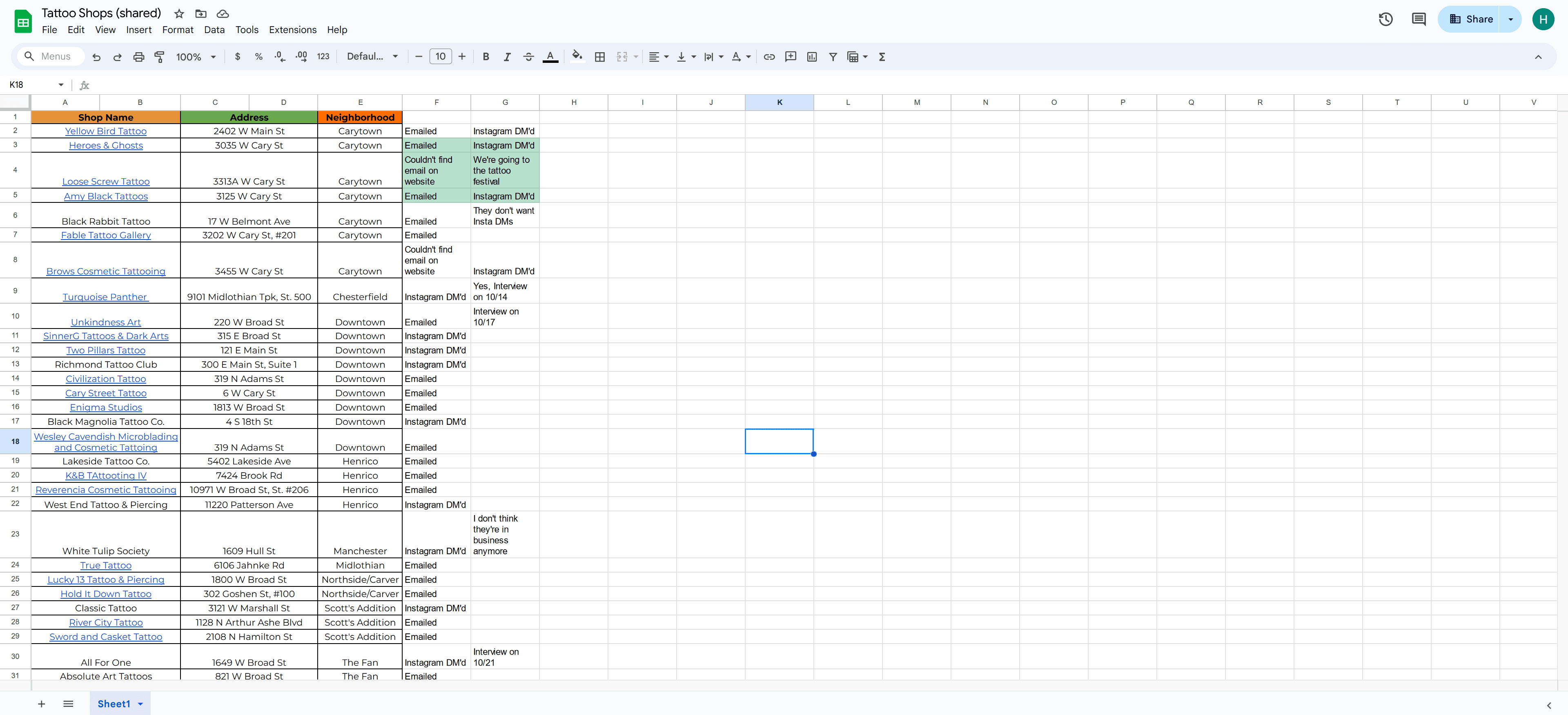Open version history clock icon
The height and width of the screenshot is (715, 1568).
[1385, 20]
